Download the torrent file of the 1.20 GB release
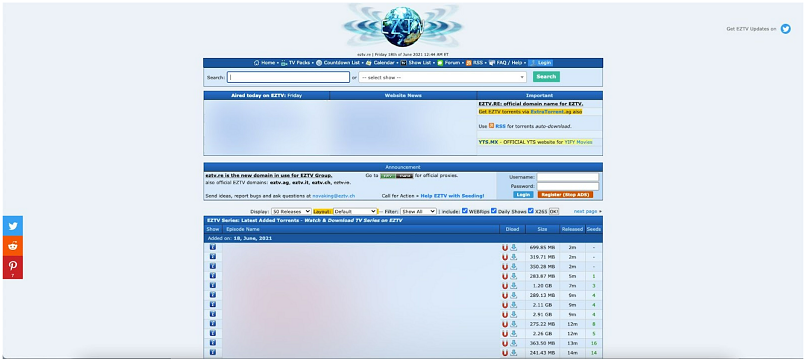806x362 pixels. (x=513, y=286)
